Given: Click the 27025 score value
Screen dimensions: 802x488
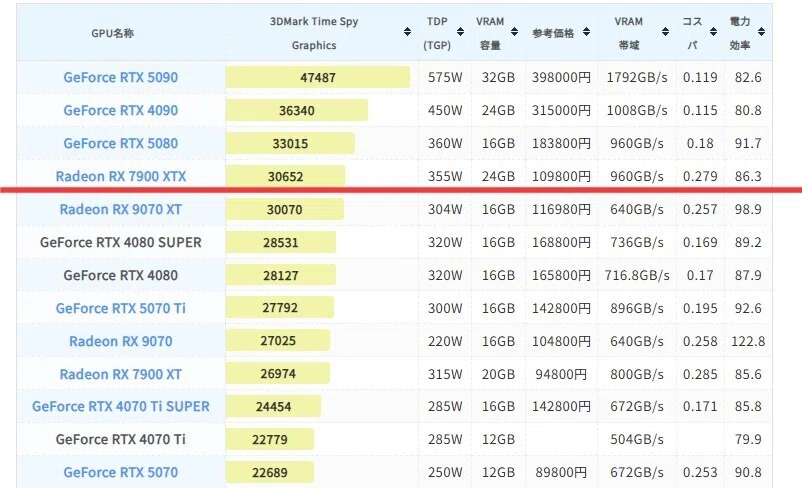Looking at the screenshot, I should click(x=278, y=341).
